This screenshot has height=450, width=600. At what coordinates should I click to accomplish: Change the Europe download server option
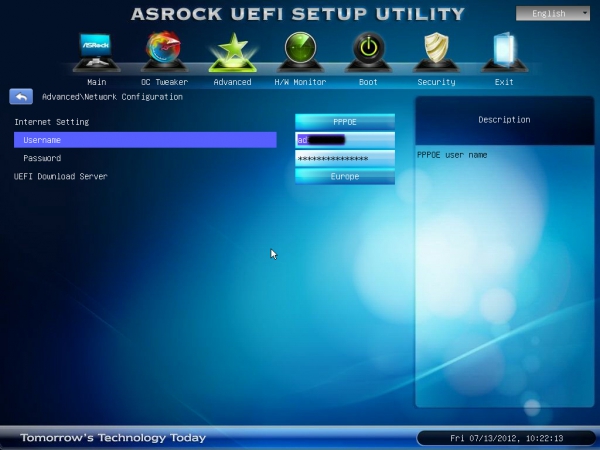[x=345, y=176]
